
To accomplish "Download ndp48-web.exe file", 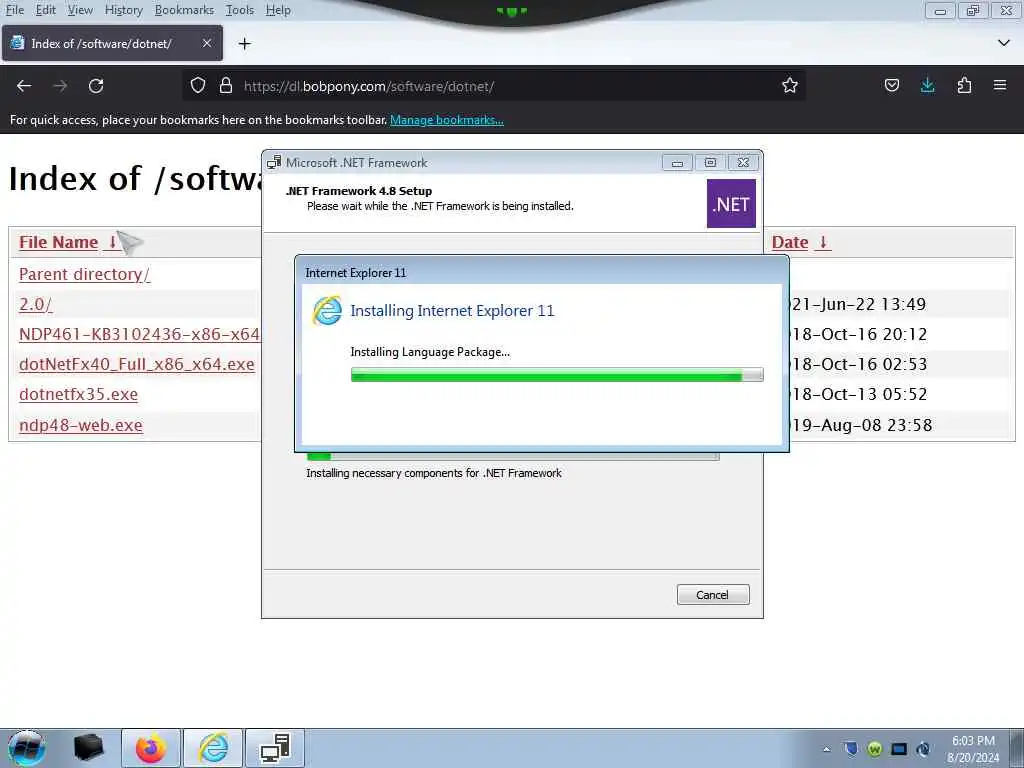I will coord(81,425).
